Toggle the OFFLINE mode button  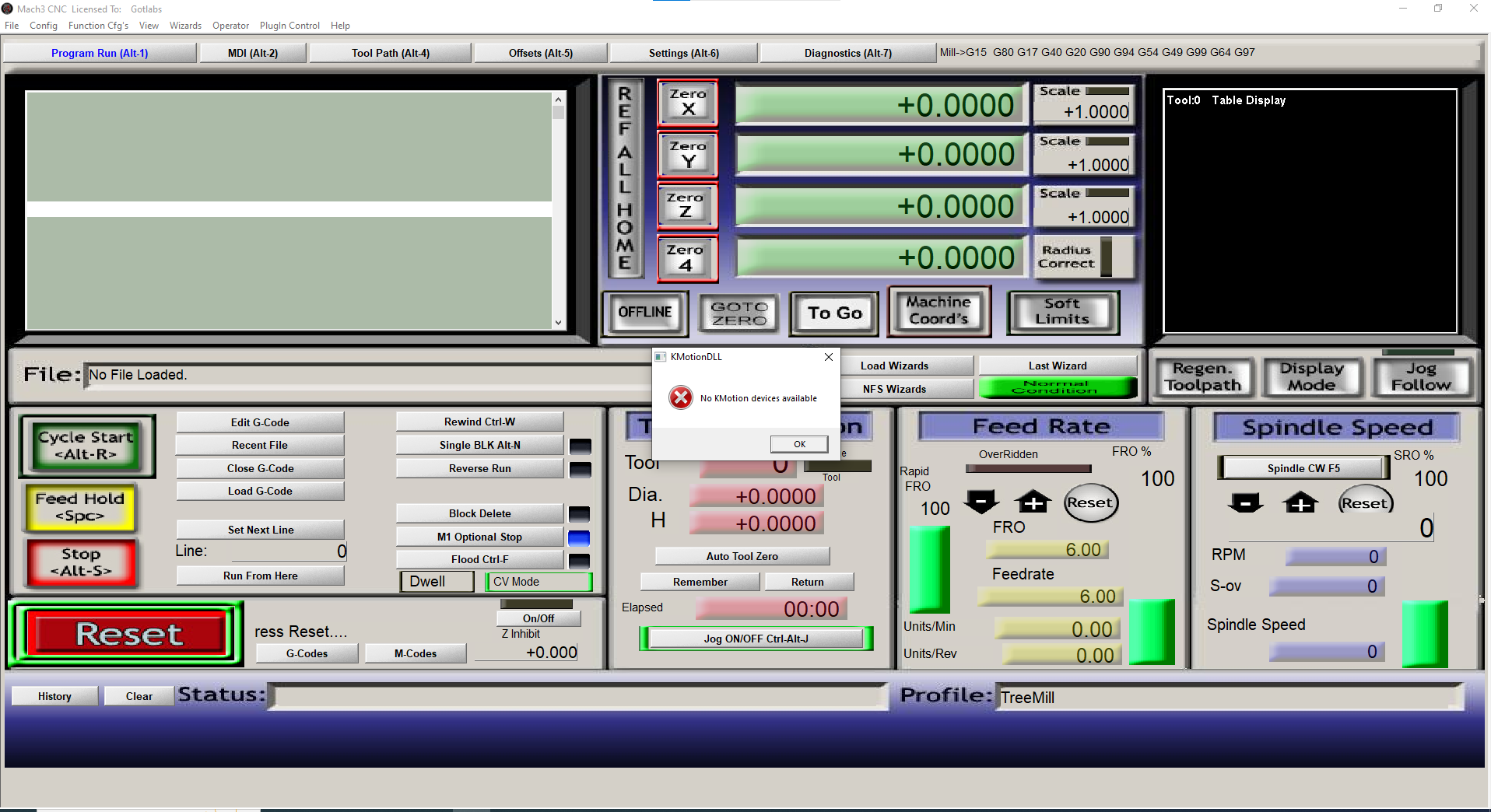[645, 313]
